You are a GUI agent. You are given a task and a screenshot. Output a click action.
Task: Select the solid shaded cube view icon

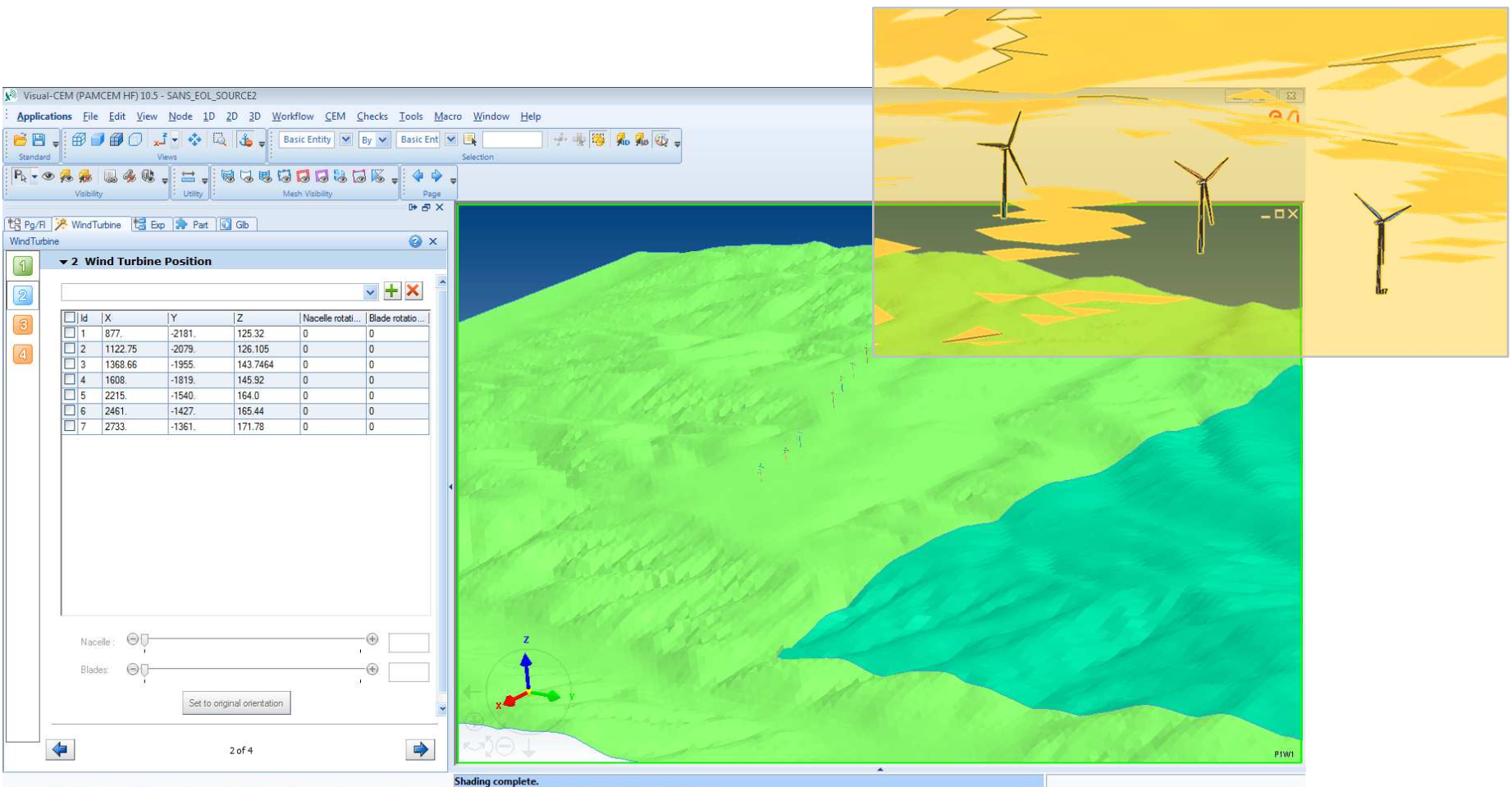pyautogui.click(x=98, y=140)
